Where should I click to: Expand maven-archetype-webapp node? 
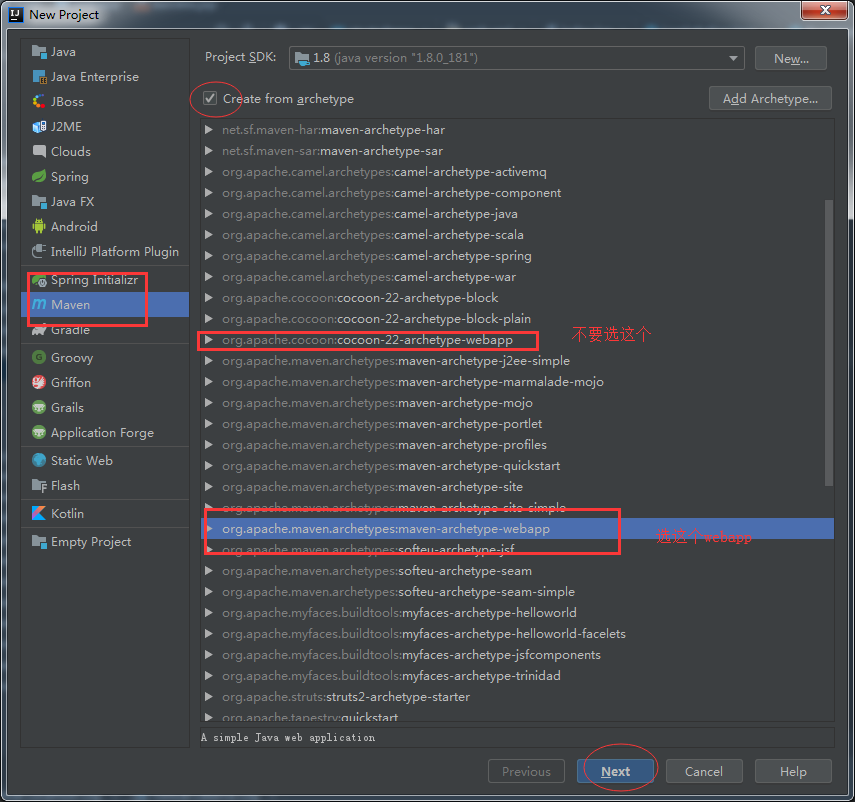208,529
